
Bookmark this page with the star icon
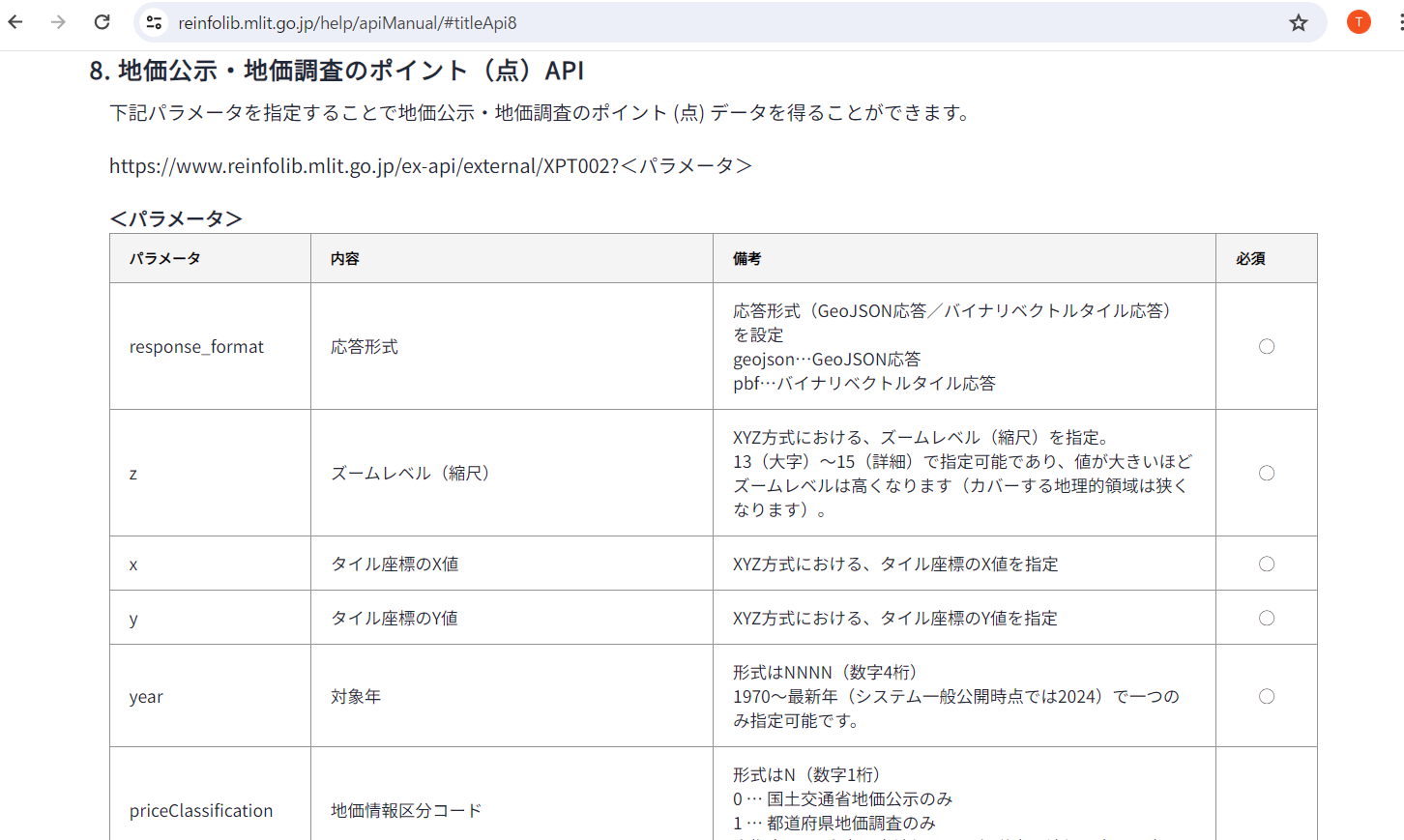(1299, 22)
